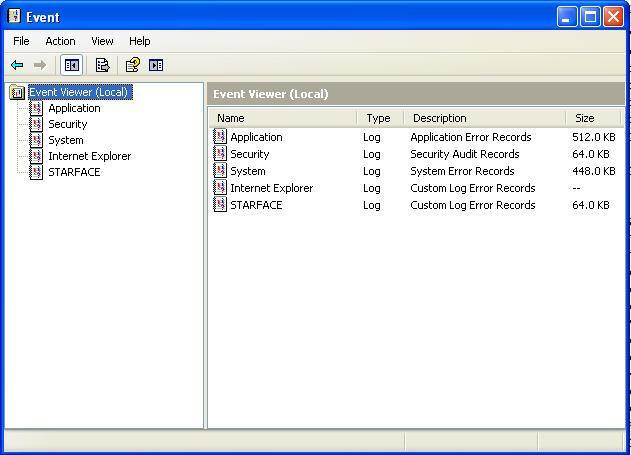This screenshot has height=455, width=631.
Task: Click the System log icon in the tree
Action: click(x=37, y=140)
